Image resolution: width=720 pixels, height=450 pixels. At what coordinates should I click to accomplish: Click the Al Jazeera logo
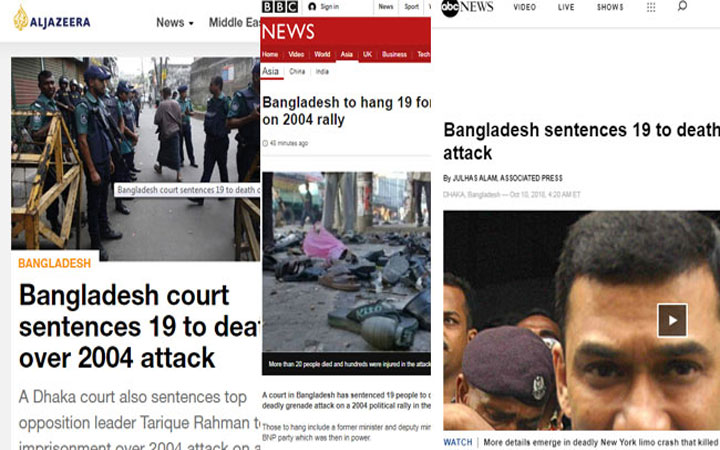point(51,18)
